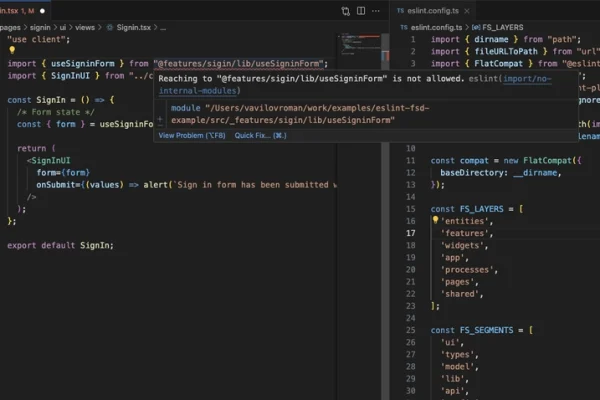The width and height of the screenshot is (600, 400).
Task: Close the eslint.config.ts tab
Action: coord(467,11)
